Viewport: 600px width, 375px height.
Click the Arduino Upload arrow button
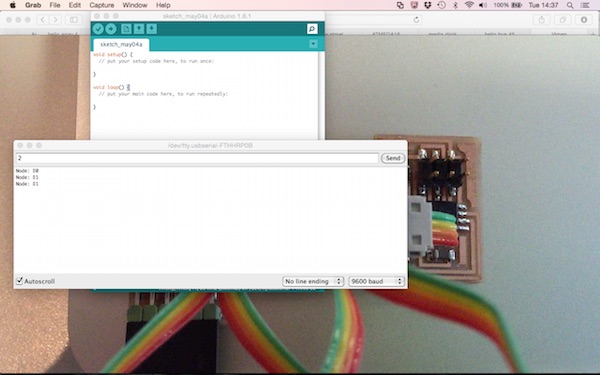coord(111,29)
